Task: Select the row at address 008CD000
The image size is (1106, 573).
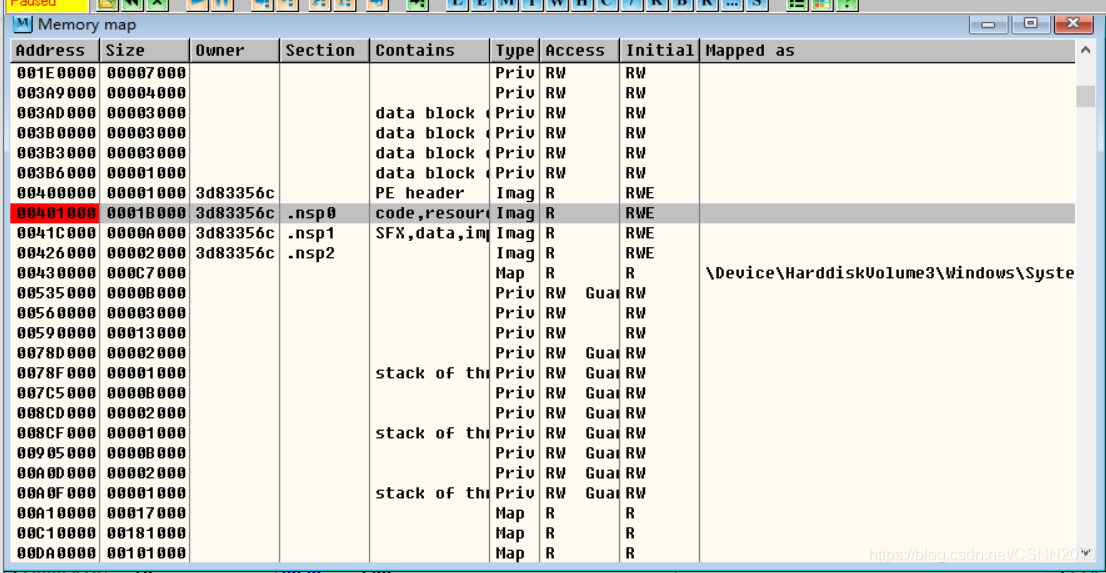Action: point(543,413)
